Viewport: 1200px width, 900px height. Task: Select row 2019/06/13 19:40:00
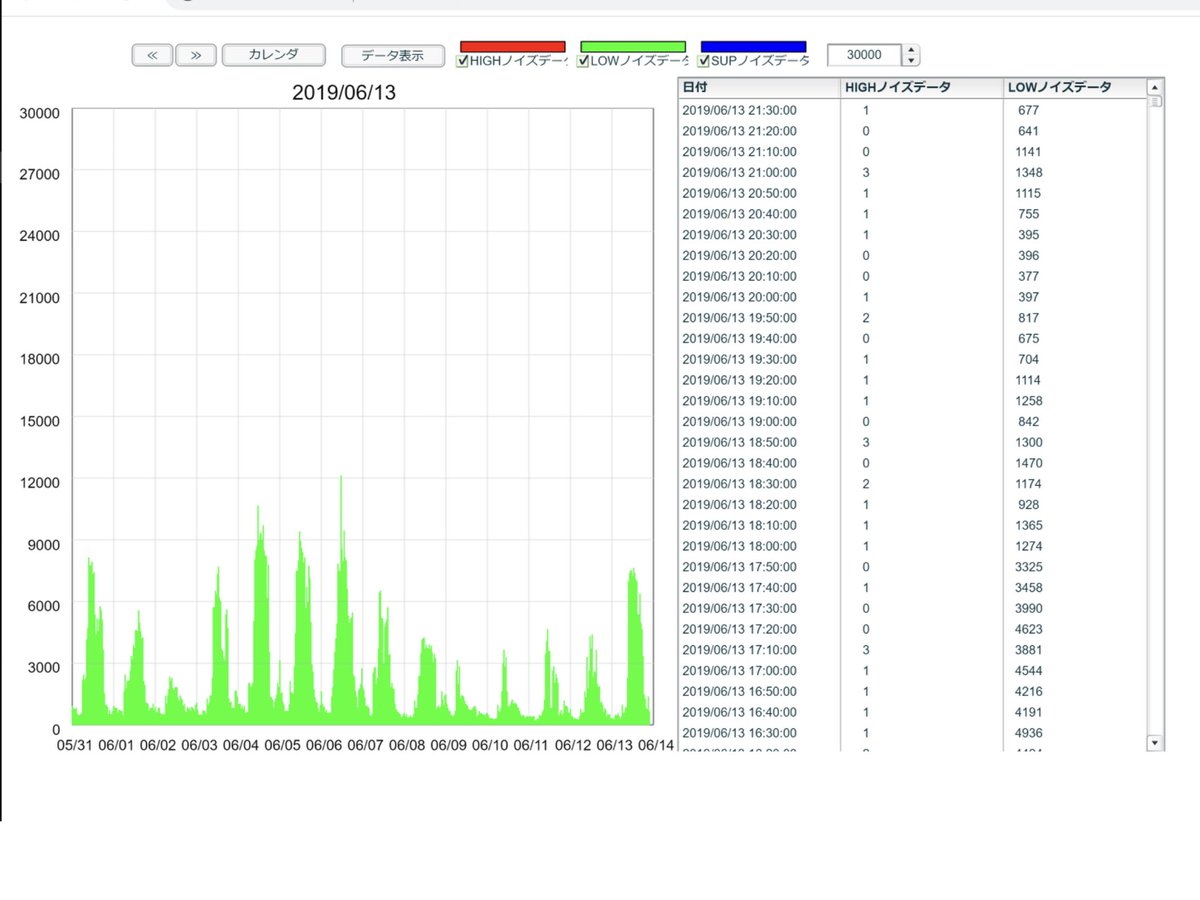(912, 338)
